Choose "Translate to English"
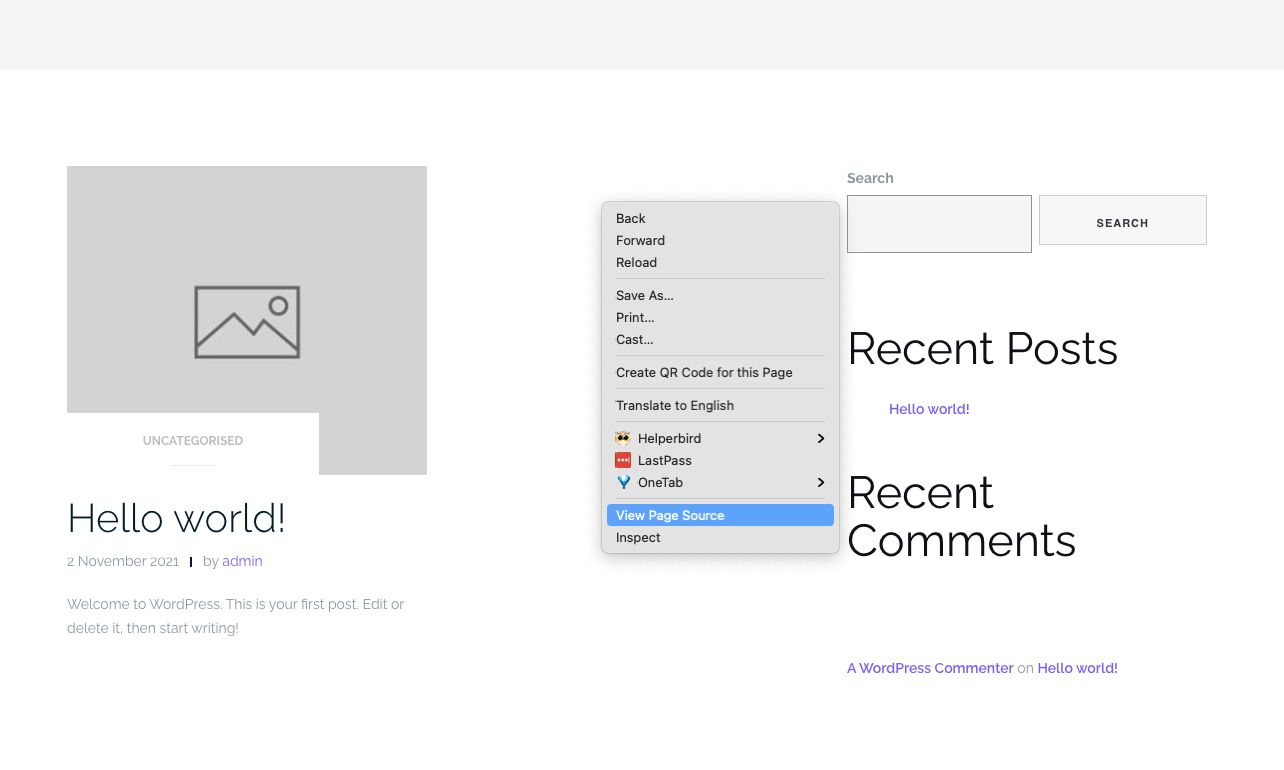This screenshot has height=770, width=1284. 675,405
